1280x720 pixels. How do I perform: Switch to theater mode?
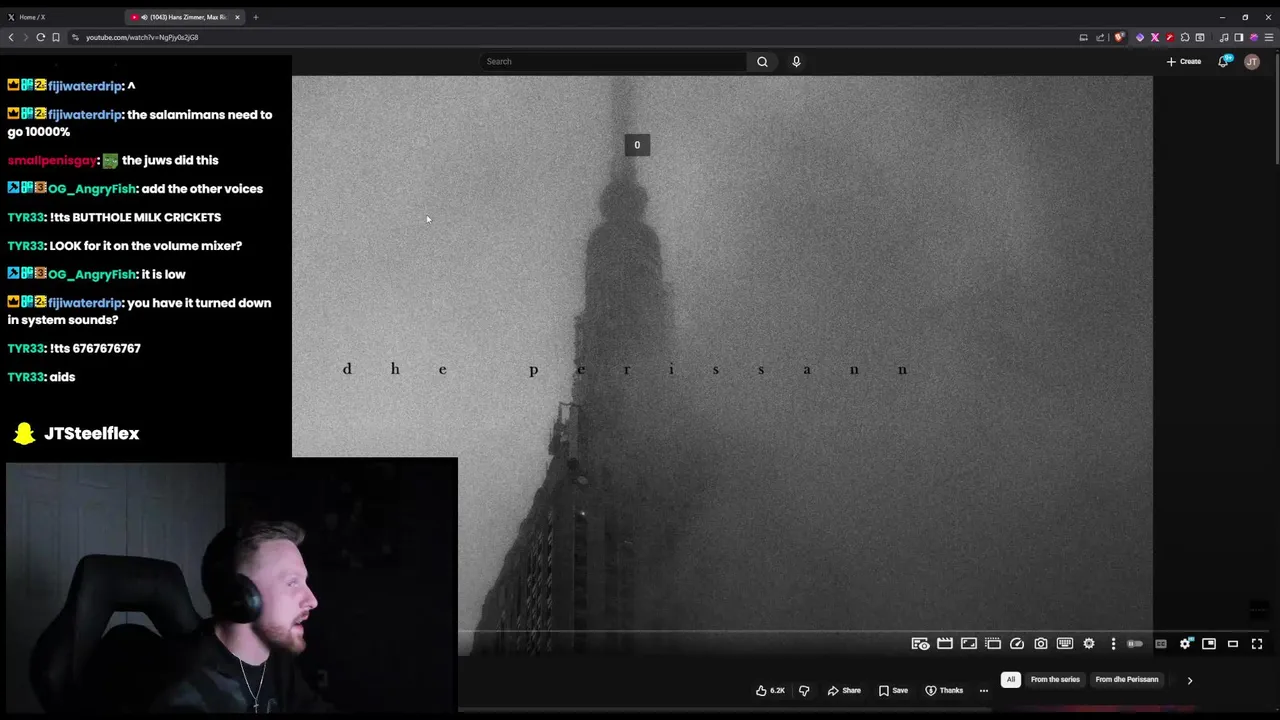tap(1233, 644)
